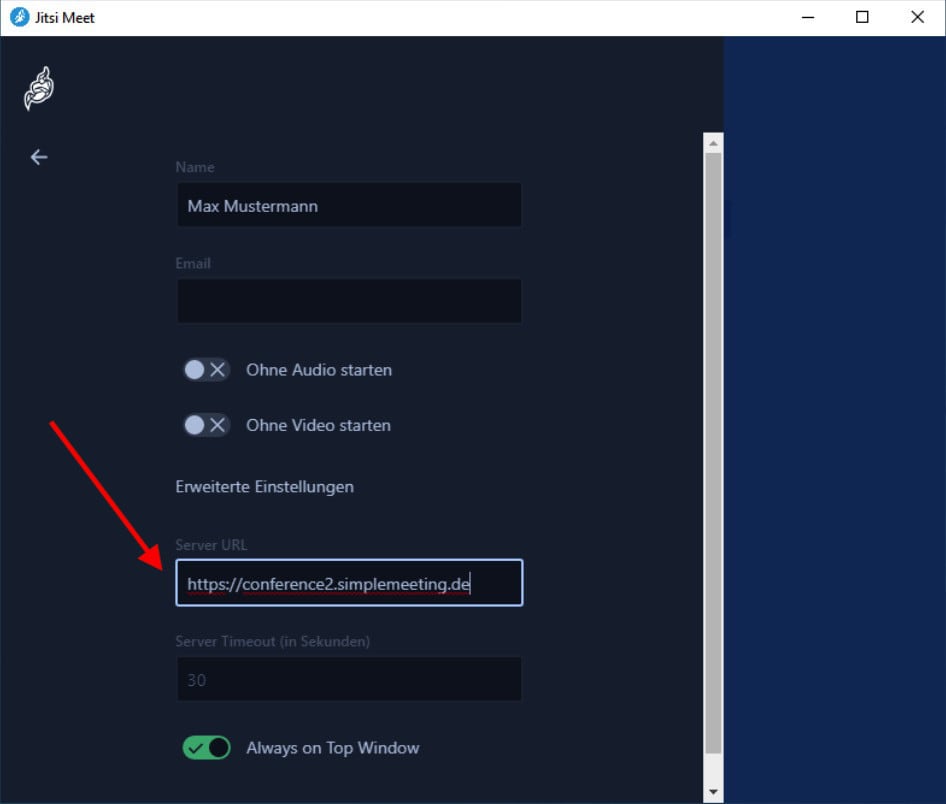Click the Jitsi Meet icon in title bar

tap(19, 17)
